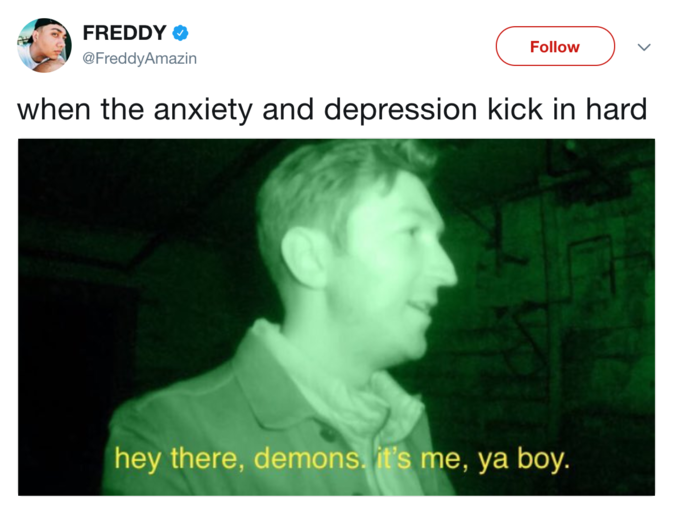Click 'hey there' in the subtitle

(177, 460)
